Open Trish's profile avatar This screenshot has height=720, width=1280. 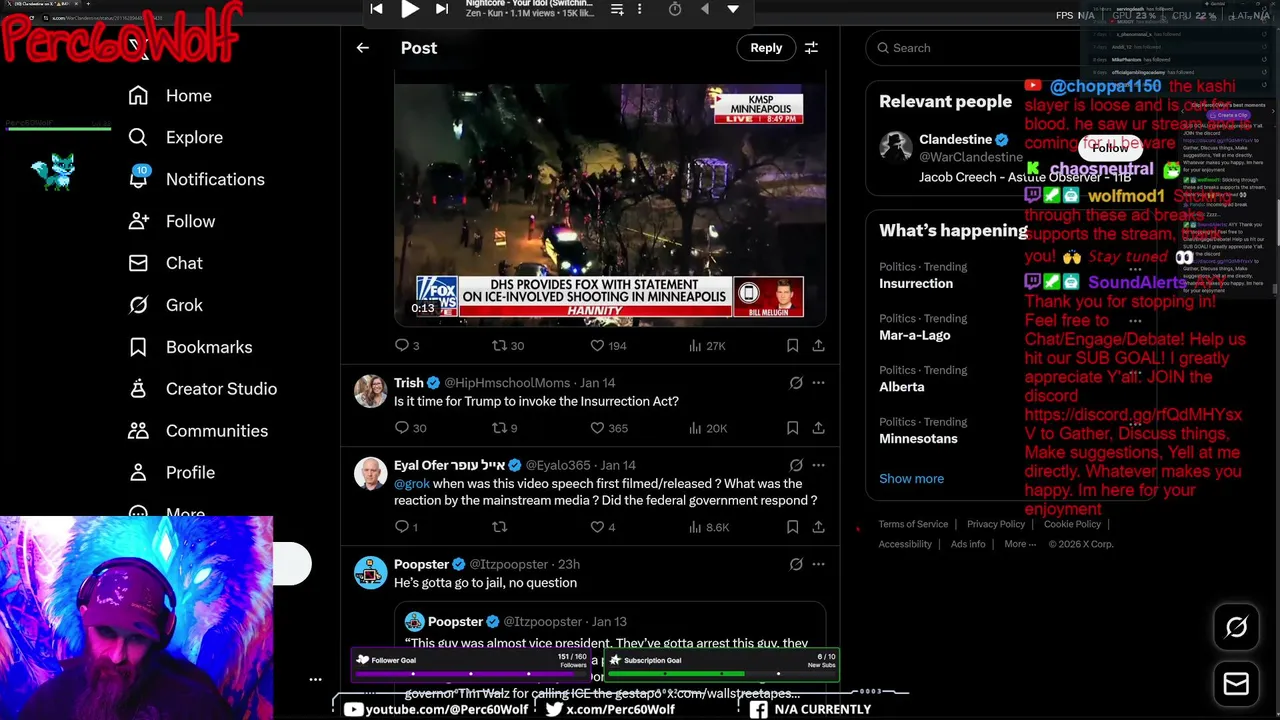tap(371, 391)
